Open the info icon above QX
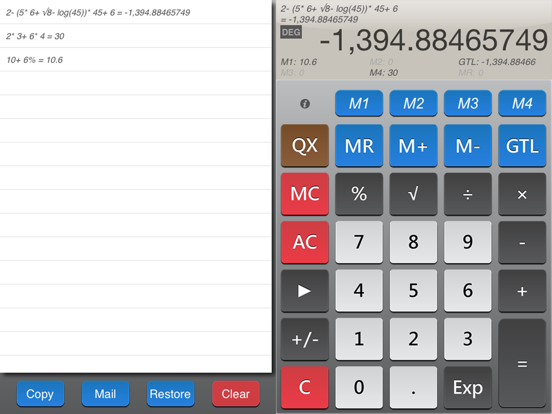 tap(305, 104)
